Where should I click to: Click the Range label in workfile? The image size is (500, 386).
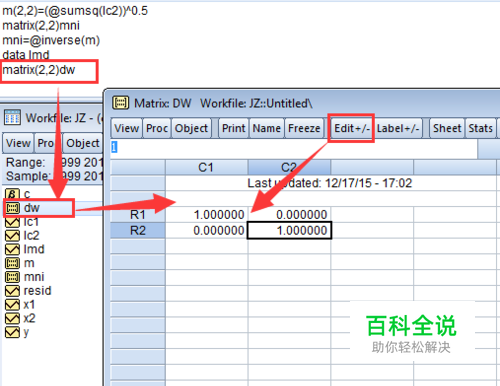pos(25,162)
